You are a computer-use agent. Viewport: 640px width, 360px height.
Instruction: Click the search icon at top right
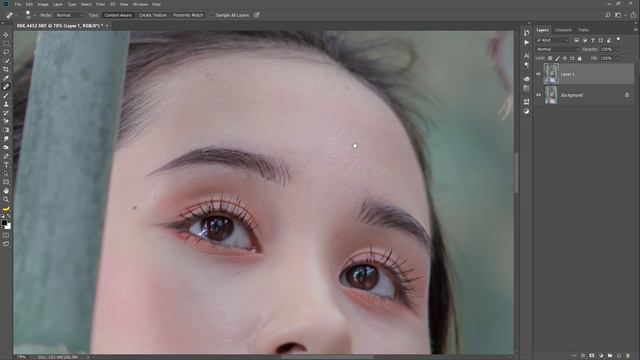608,15
